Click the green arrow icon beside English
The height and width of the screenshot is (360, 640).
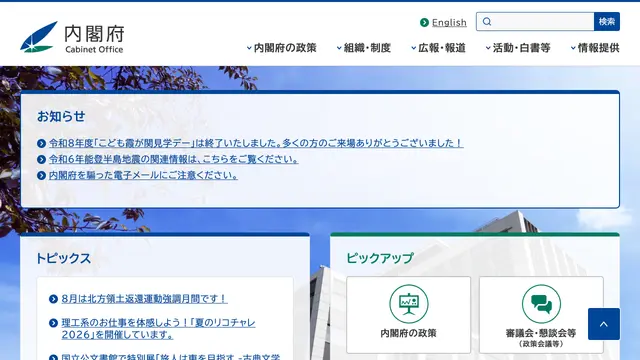424,22
